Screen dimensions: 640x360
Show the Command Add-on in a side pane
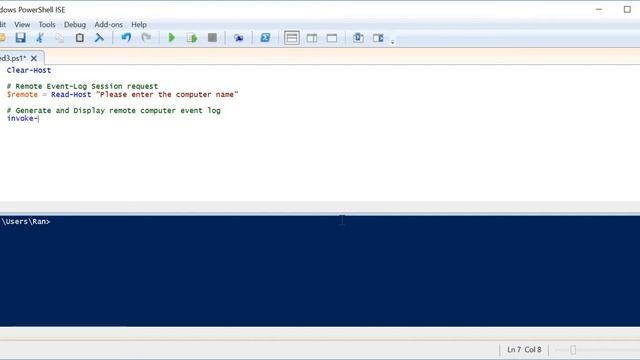click(x=378, y=38)
